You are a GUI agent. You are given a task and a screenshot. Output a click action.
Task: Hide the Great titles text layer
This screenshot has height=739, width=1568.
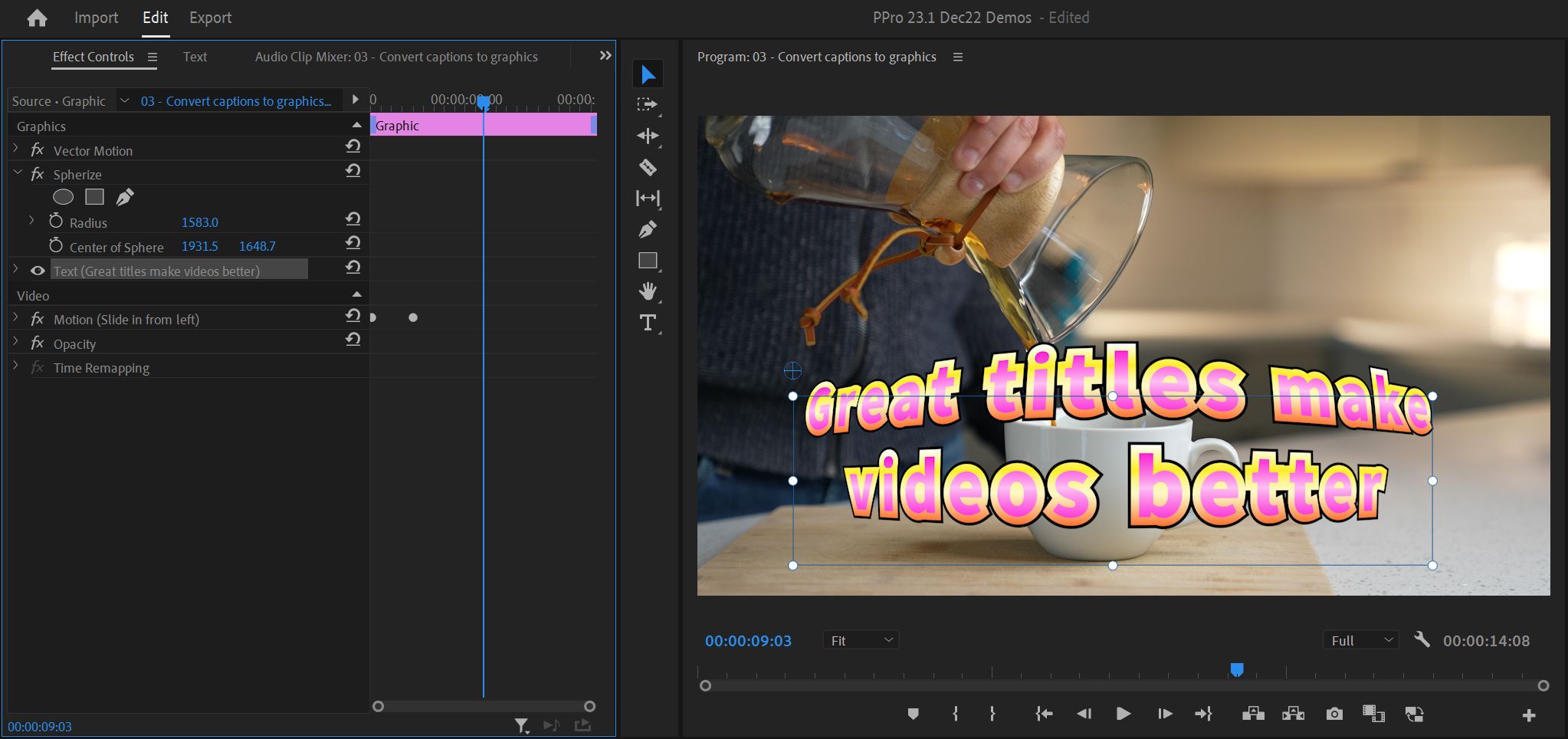tap(38, 271)
